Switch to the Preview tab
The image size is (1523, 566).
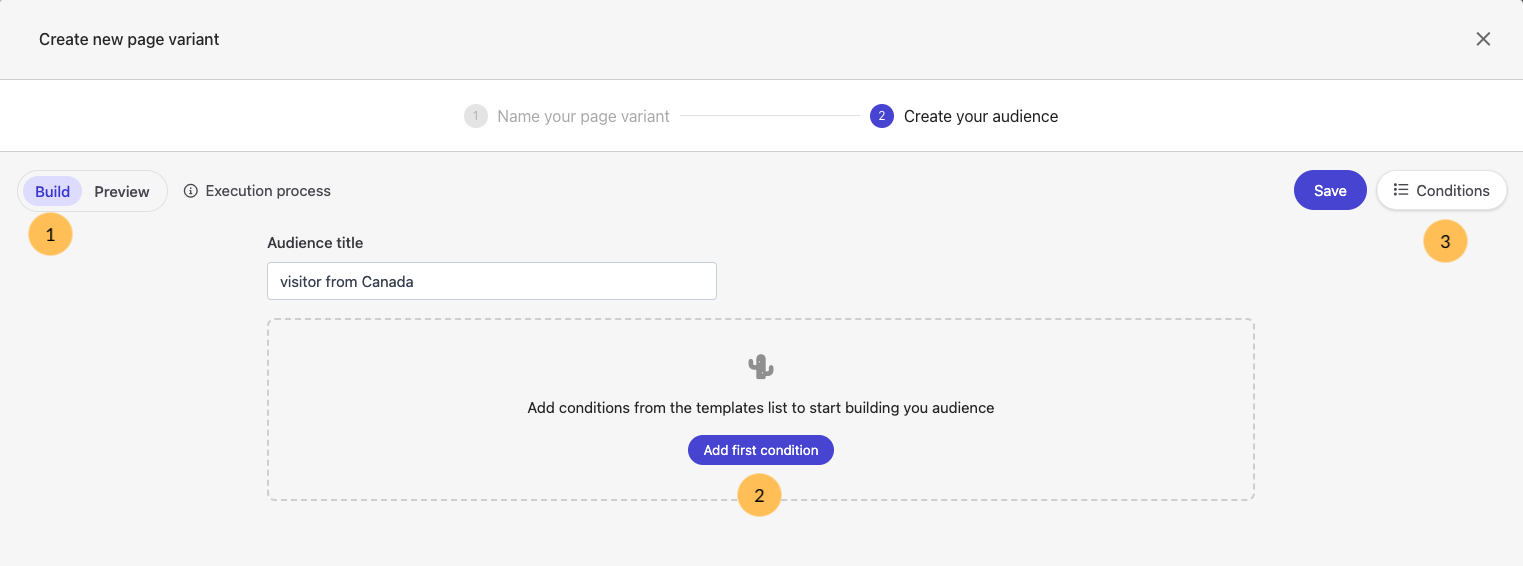[x=122, y=191]
